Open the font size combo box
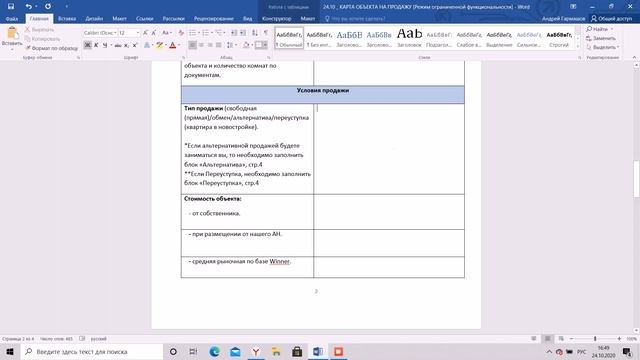The image size is (640, 360). 129,33
